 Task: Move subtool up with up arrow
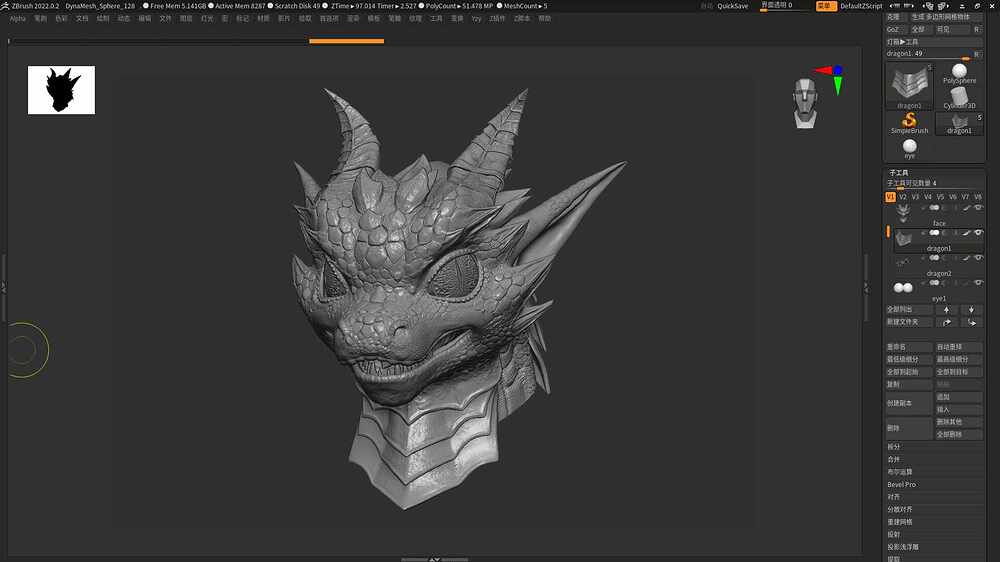click(x=946, y=309)
